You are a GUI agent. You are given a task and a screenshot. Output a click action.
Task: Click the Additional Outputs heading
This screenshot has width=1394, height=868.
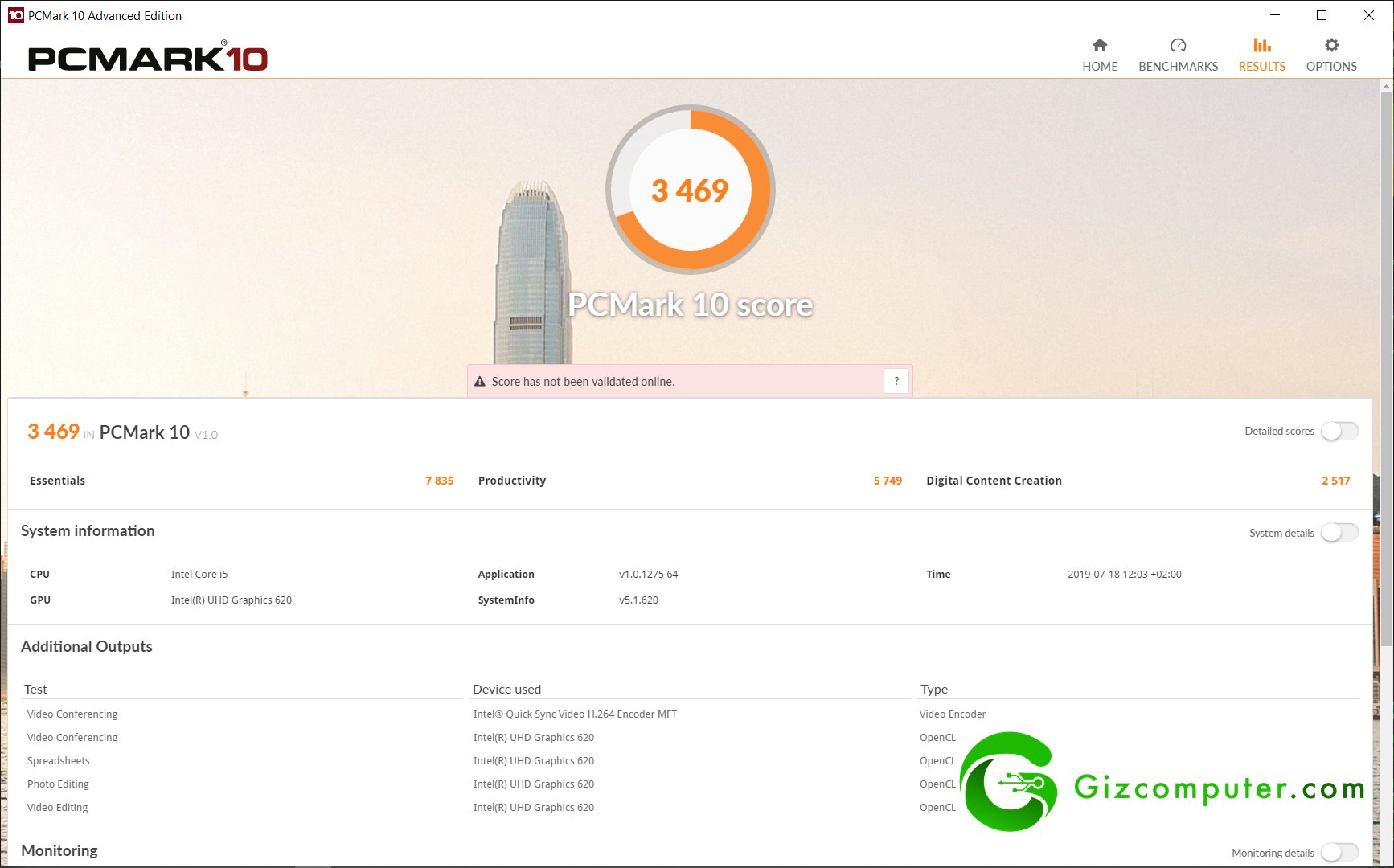[86, 646]
